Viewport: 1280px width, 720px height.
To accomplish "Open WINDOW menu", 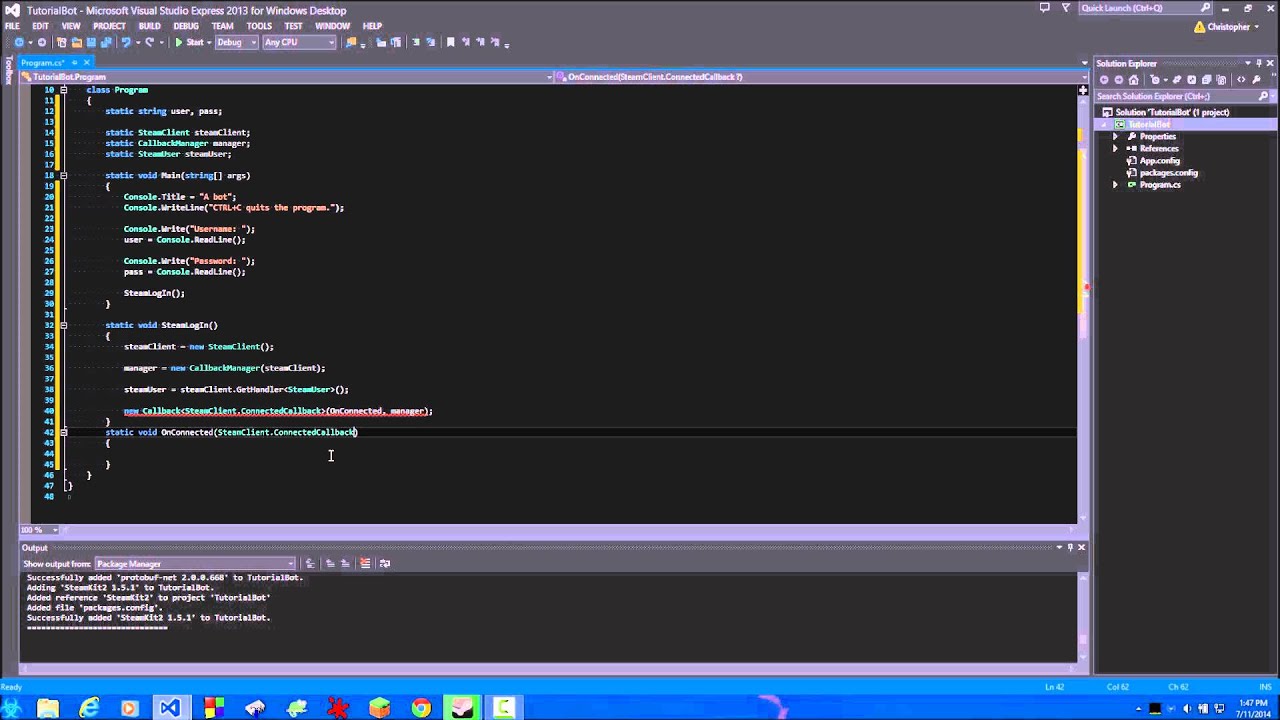I will 332,26.
